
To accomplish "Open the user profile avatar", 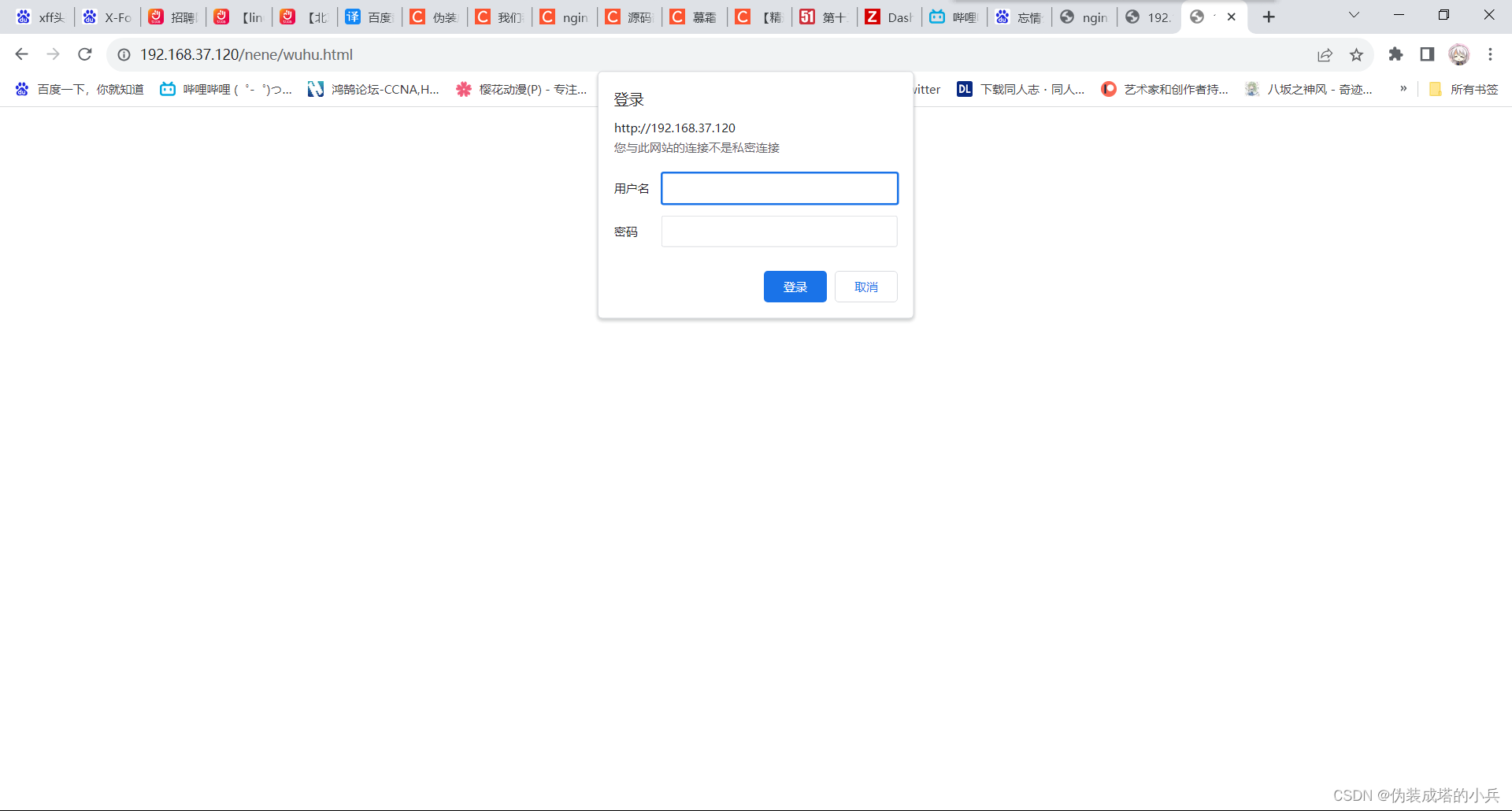I will [x=1459, y=54].
